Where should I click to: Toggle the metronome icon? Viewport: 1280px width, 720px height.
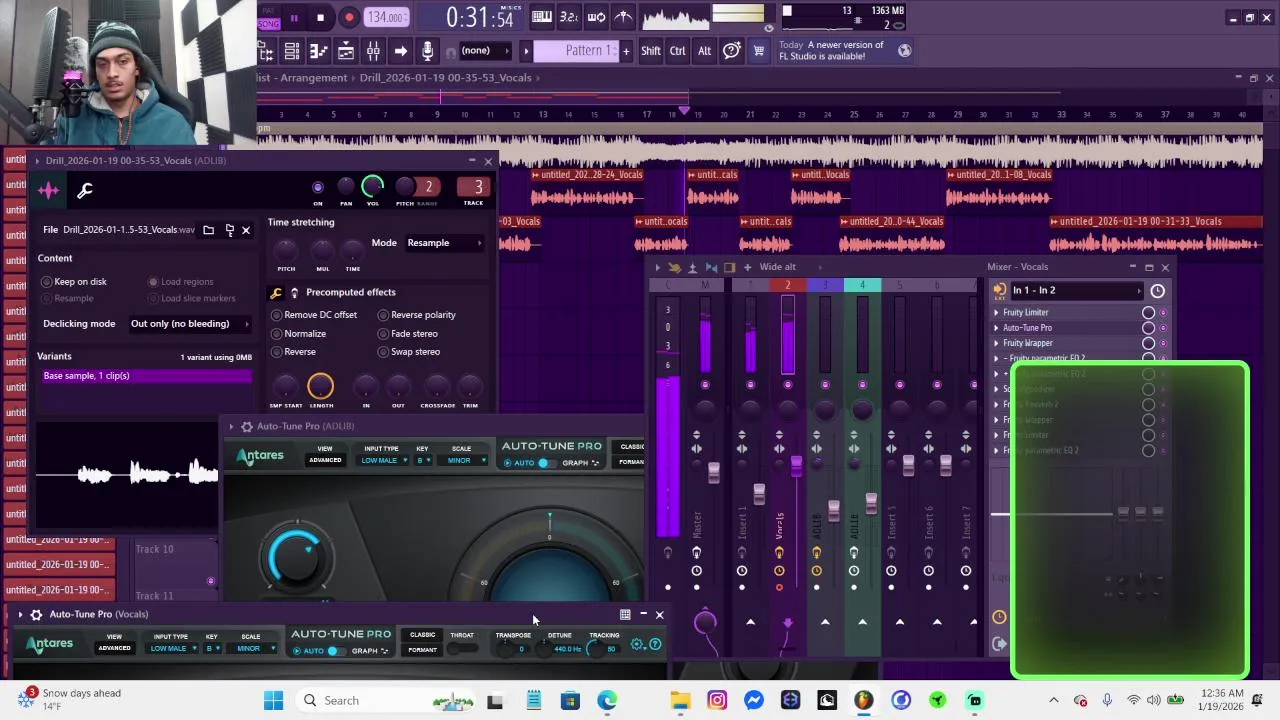point(623,16)
